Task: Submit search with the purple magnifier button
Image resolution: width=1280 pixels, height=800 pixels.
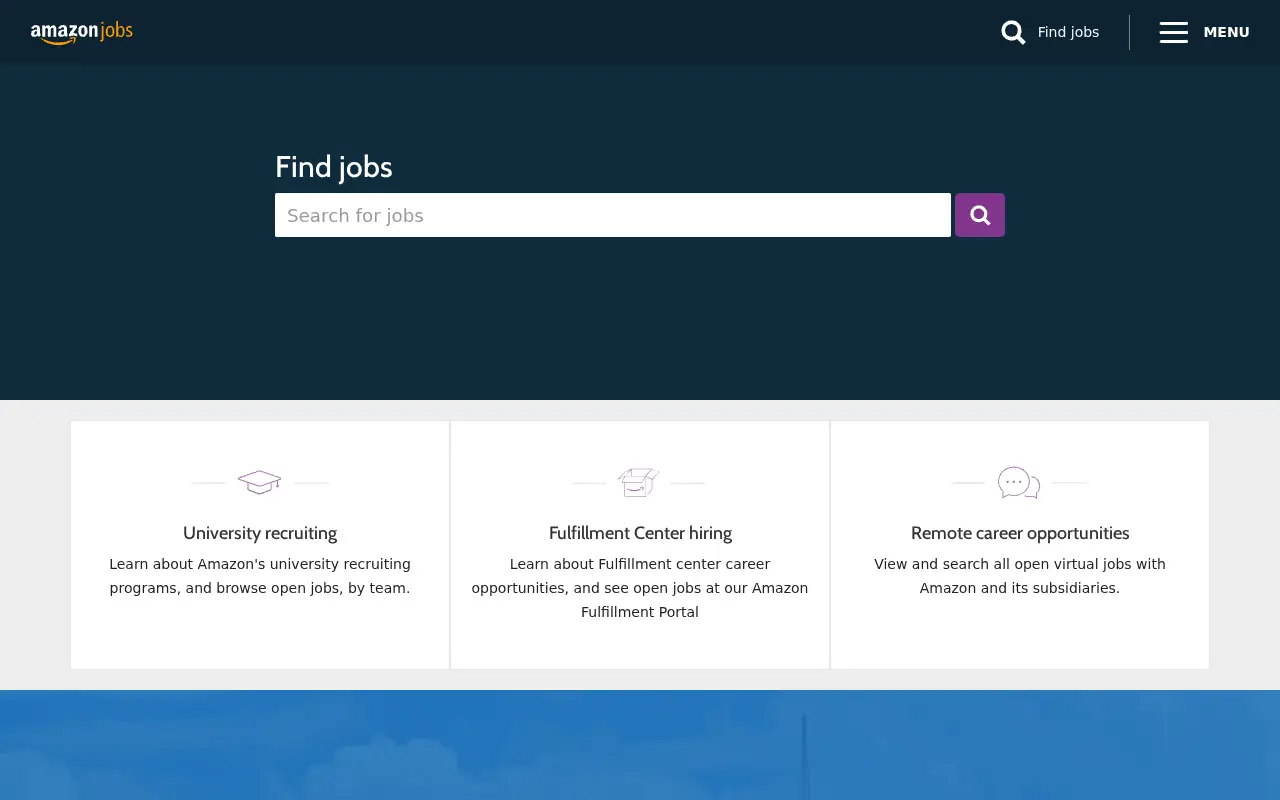Action: point(980,215)
